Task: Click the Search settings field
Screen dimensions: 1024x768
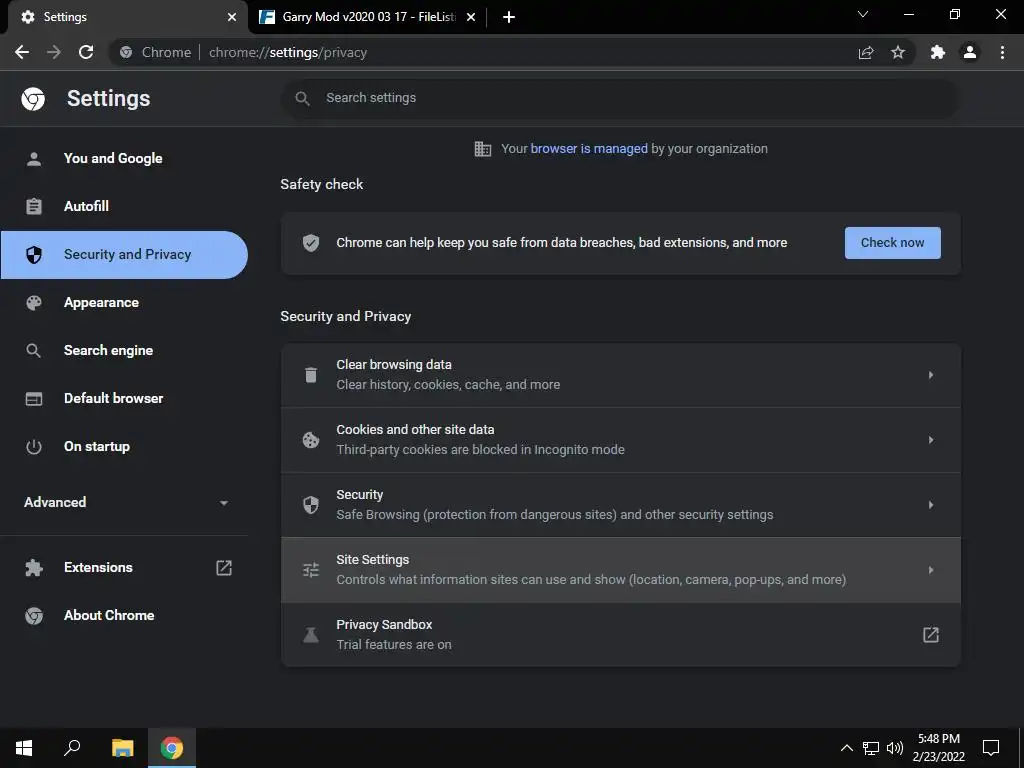Action: pos(620,98)
